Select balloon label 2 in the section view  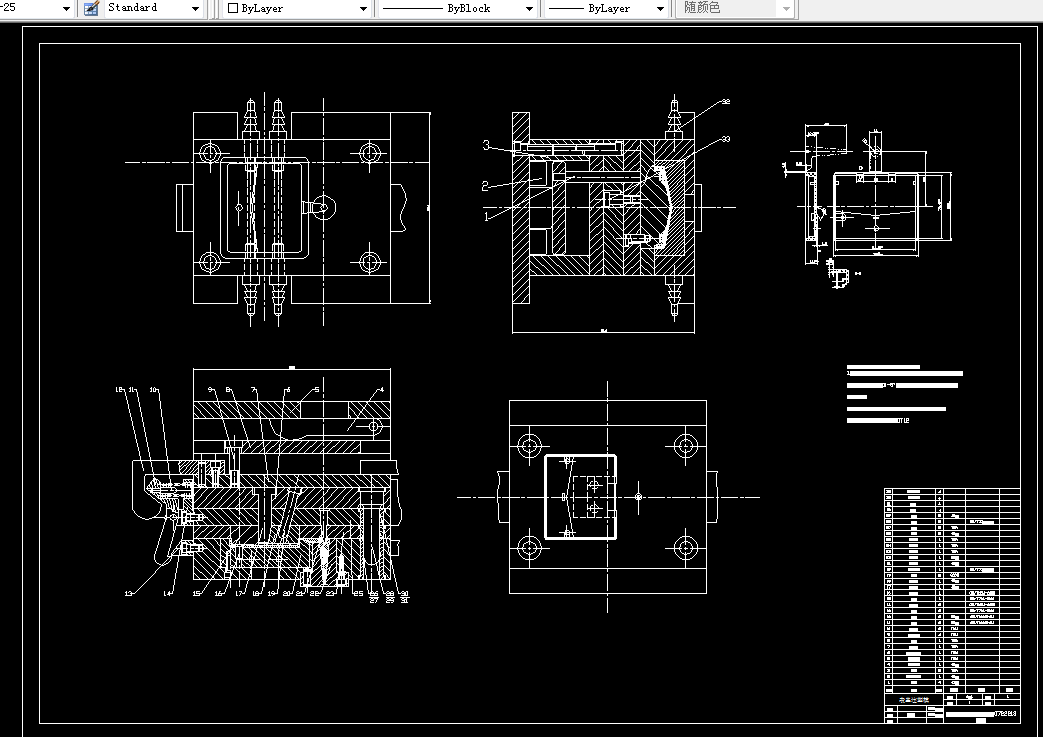485,186
